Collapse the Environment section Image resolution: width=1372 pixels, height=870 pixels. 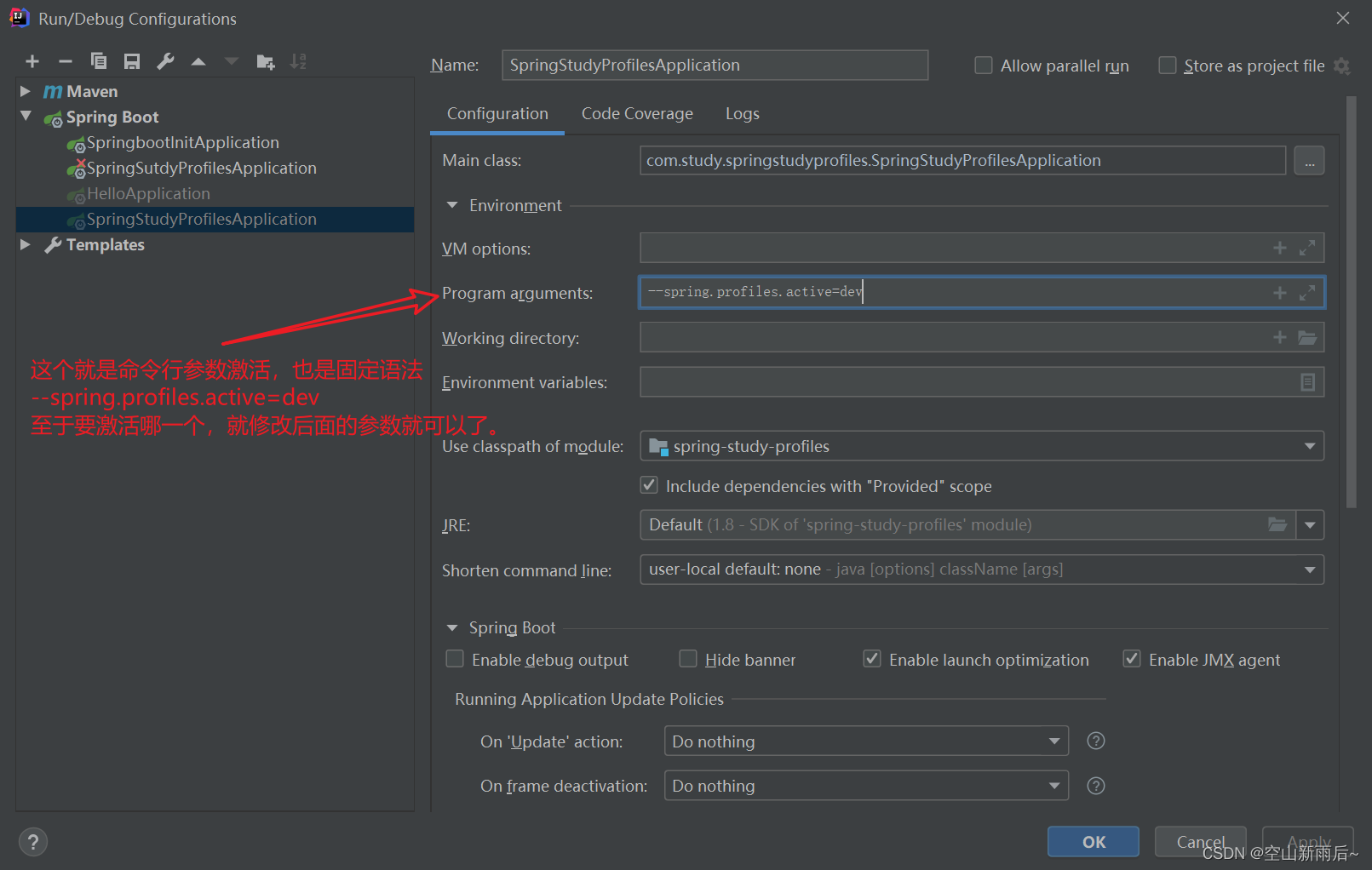(452, 205)
